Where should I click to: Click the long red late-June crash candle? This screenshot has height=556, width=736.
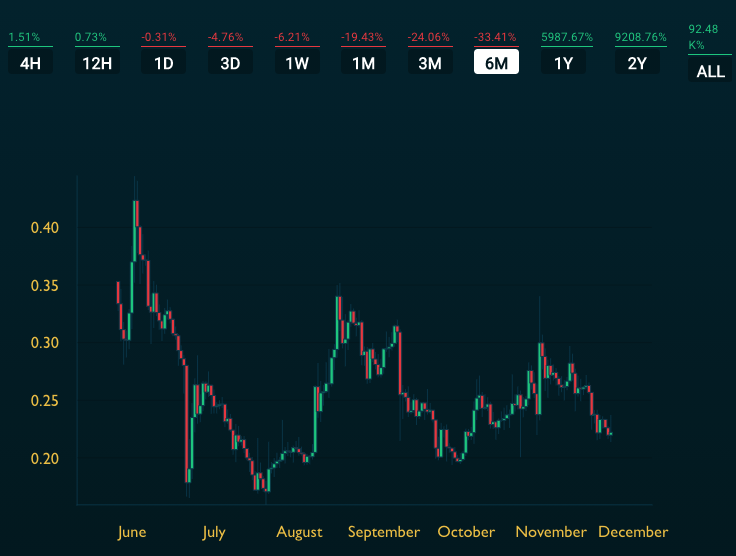click(x=186, y=424)
